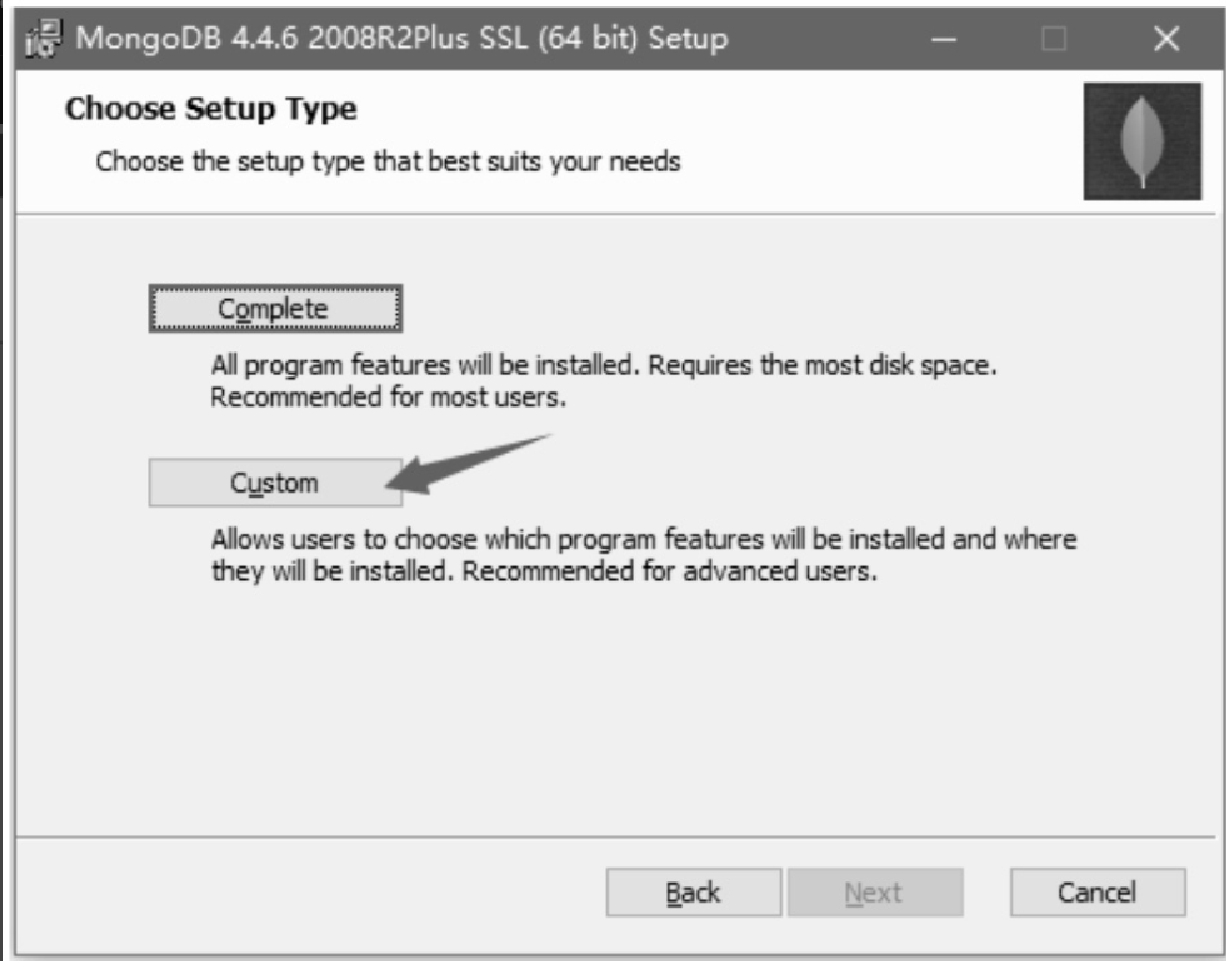Click the Choose Setup Type heading

click(211, 108)
